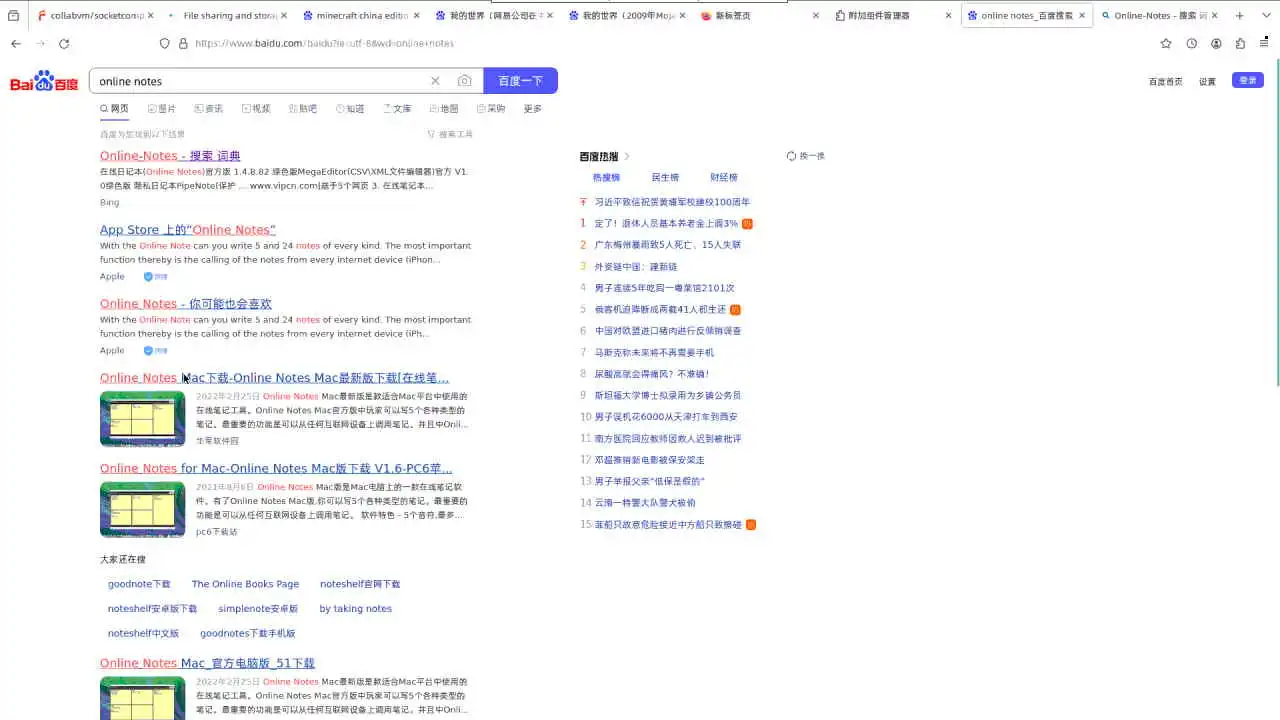Open the browser history clock icon
The image size is (1280, 720).
[1192, 43]
